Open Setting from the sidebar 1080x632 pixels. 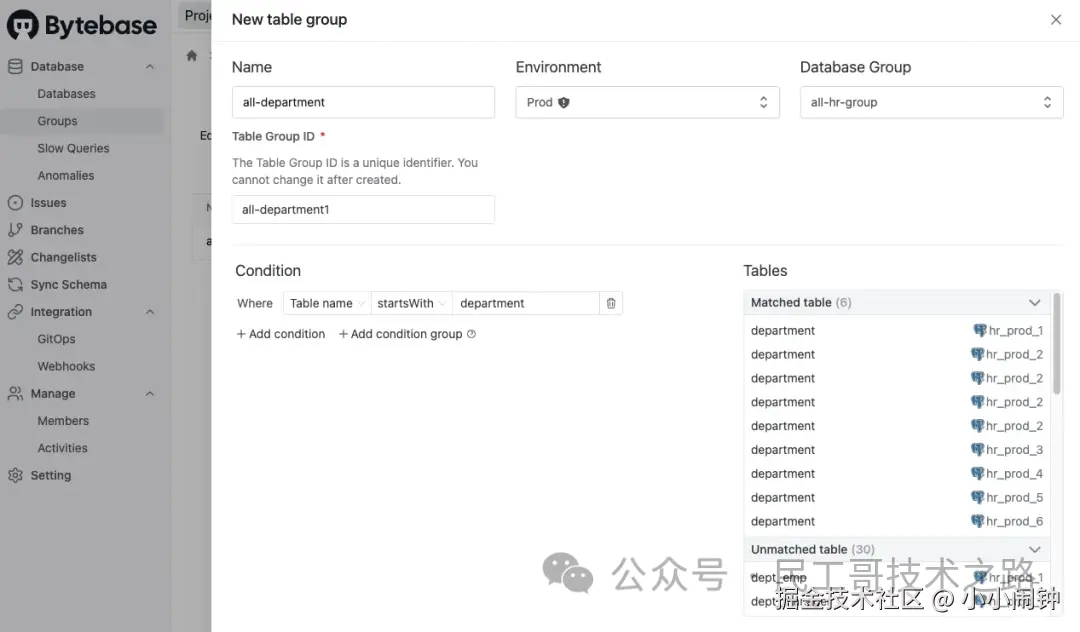click(x=50, y=476)
